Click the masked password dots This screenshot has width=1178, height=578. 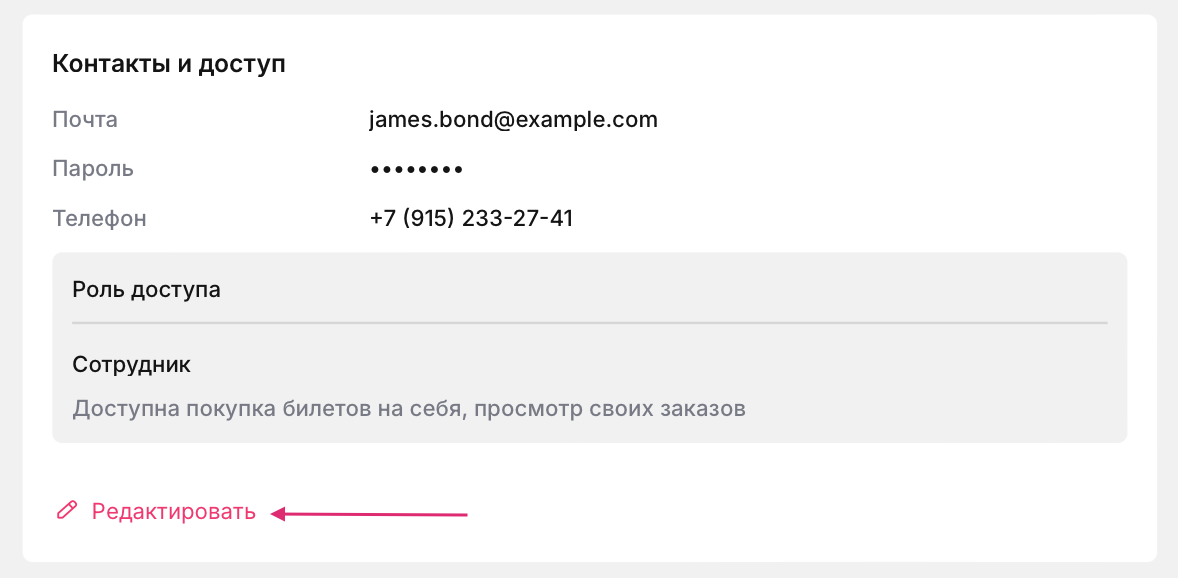(416, 170)
